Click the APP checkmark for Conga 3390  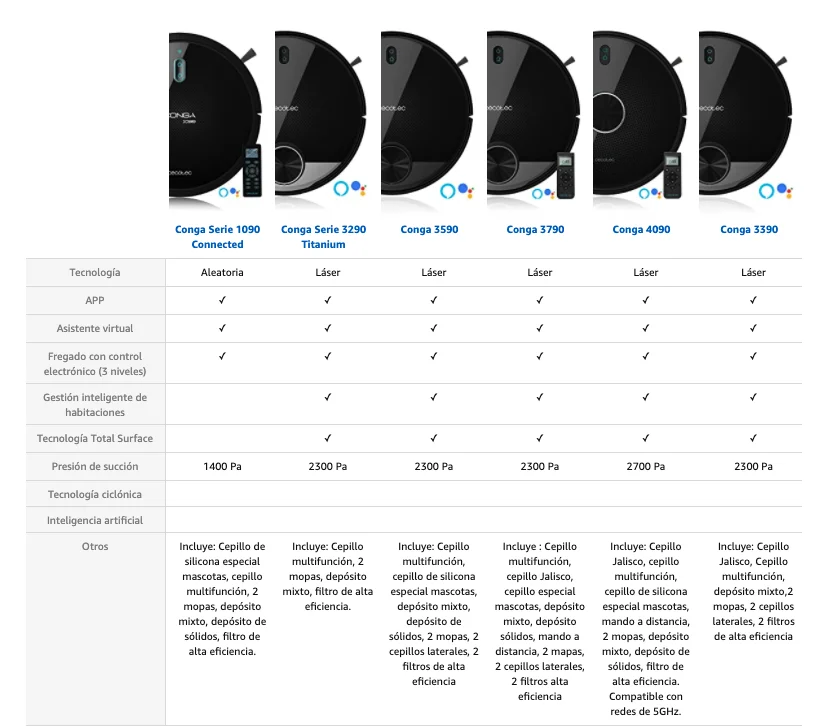pos(753,300)
